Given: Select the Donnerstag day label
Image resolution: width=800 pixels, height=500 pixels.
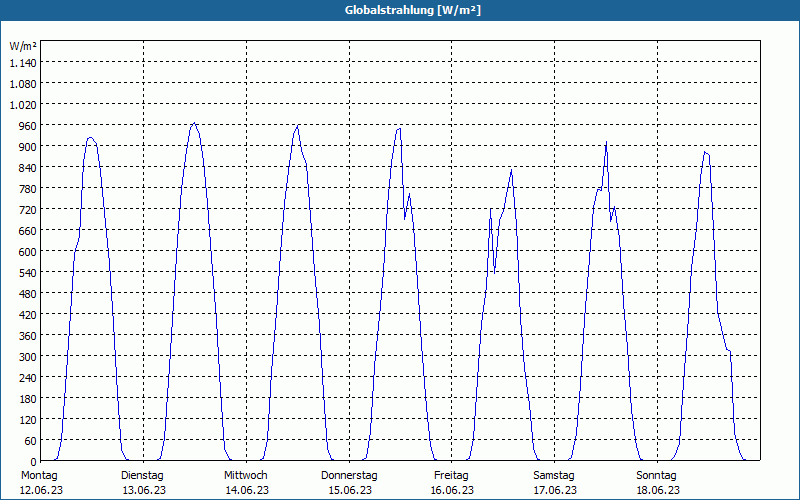Looking at the screenshot, I should coord(349,476).
